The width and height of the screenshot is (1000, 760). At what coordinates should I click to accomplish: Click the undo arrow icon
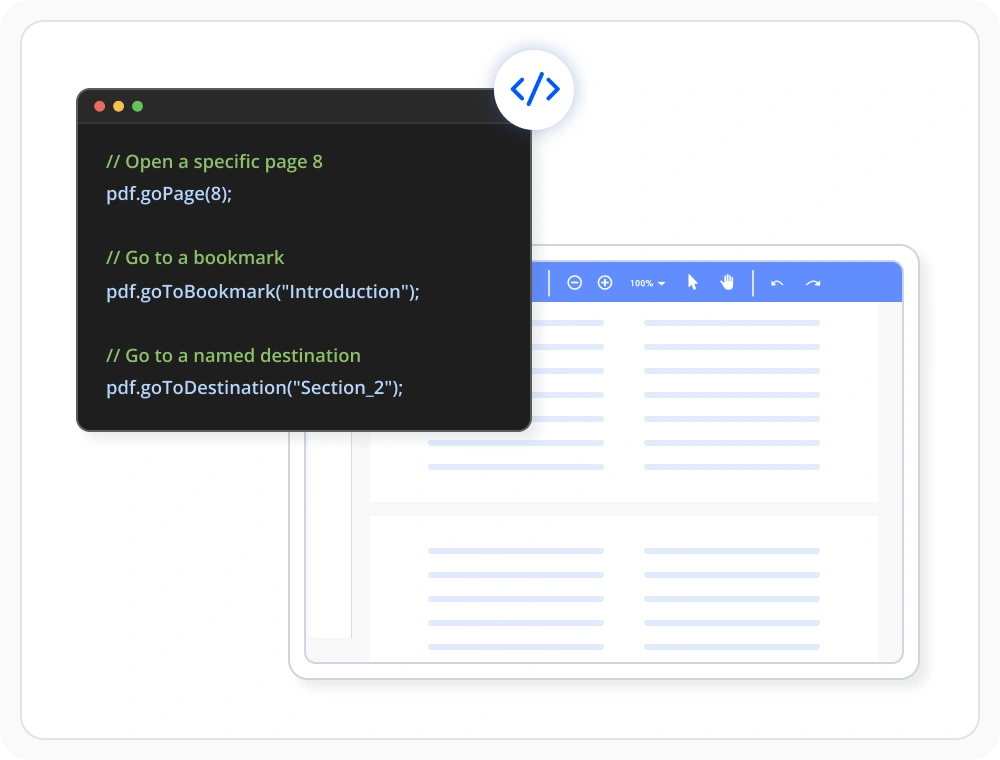click(777, 283)
